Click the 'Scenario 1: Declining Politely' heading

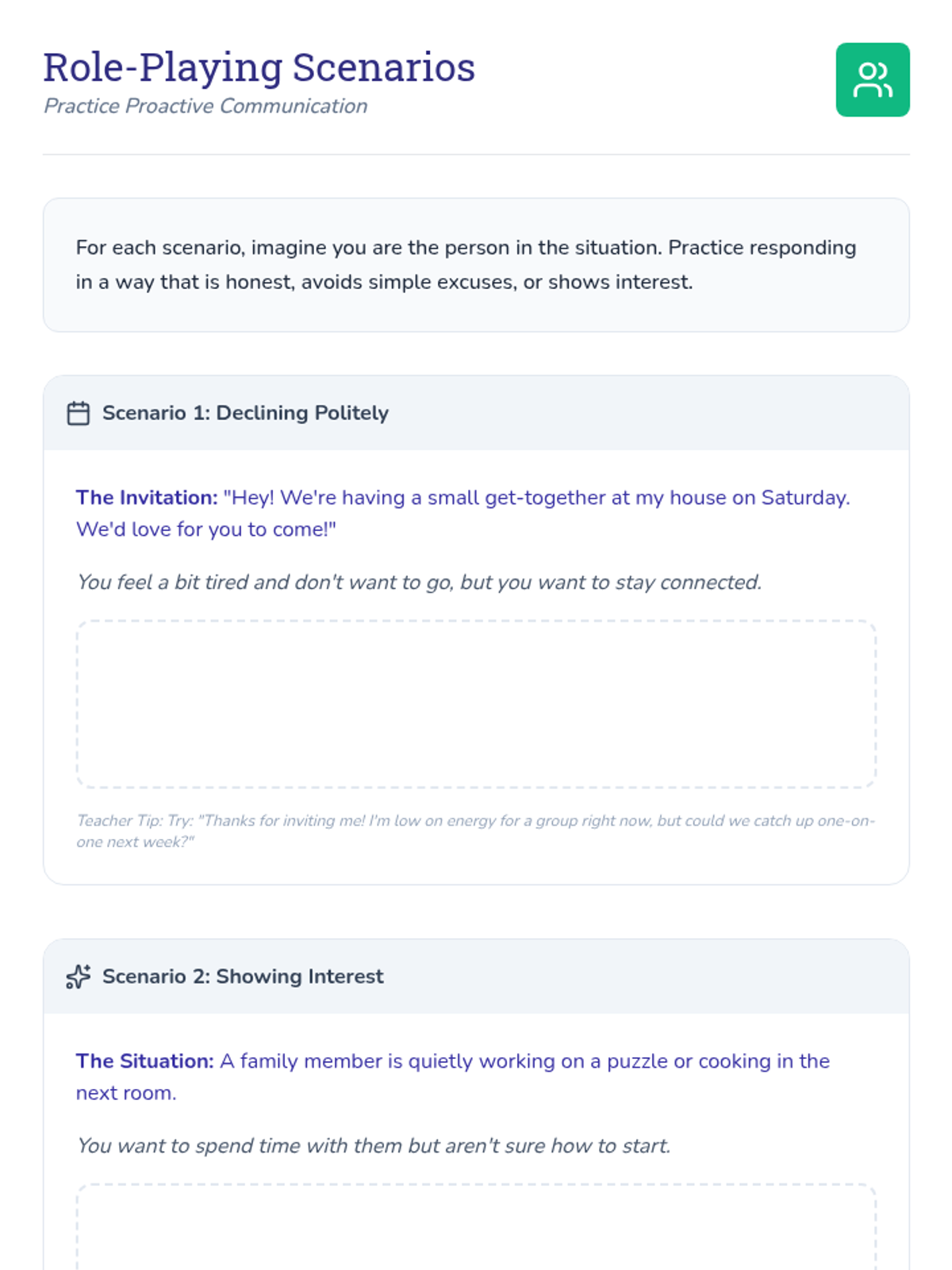[245, 414]
